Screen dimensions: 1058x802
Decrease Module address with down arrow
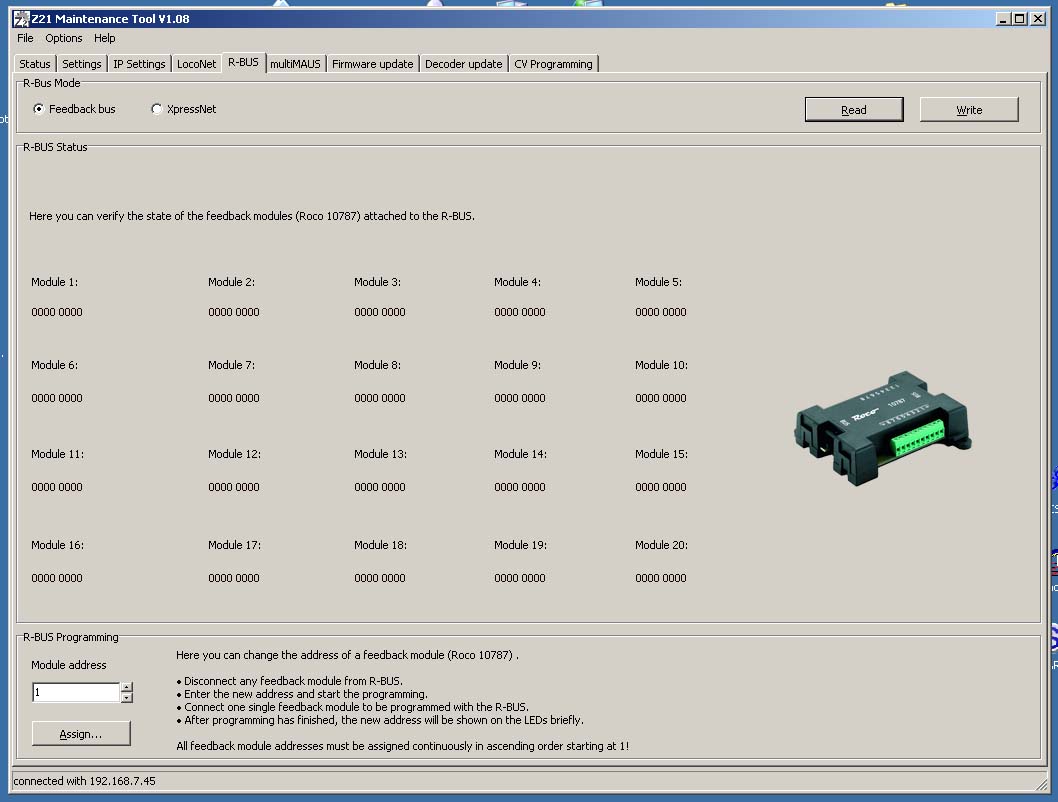(x=126, y=697)
